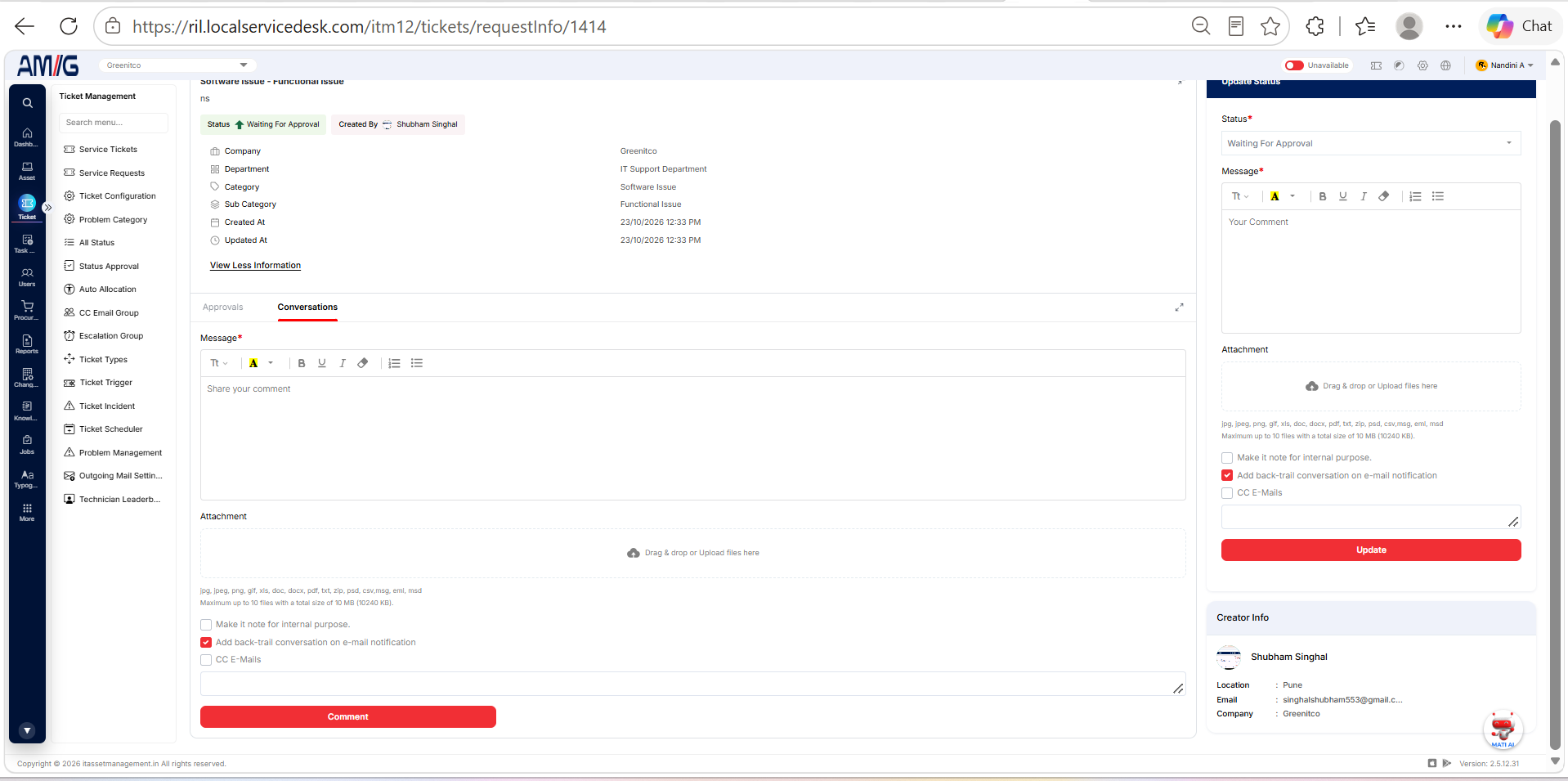
Task: Open Task module in the navigation rail
Action: coord(27,243)
